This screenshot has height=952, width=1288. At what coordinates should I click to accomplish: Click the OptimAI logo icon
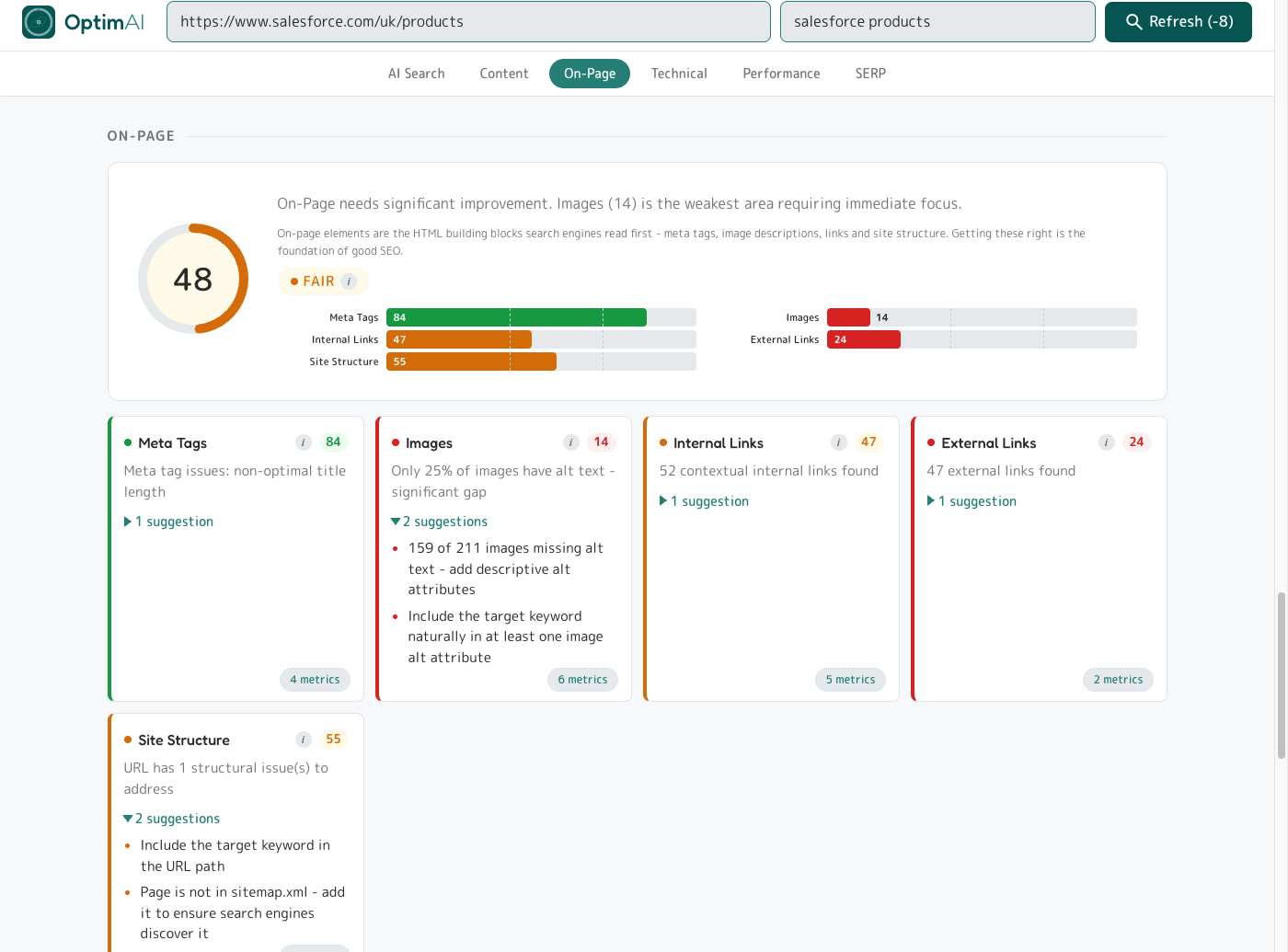pyautogui.click(x=39, y=22)
